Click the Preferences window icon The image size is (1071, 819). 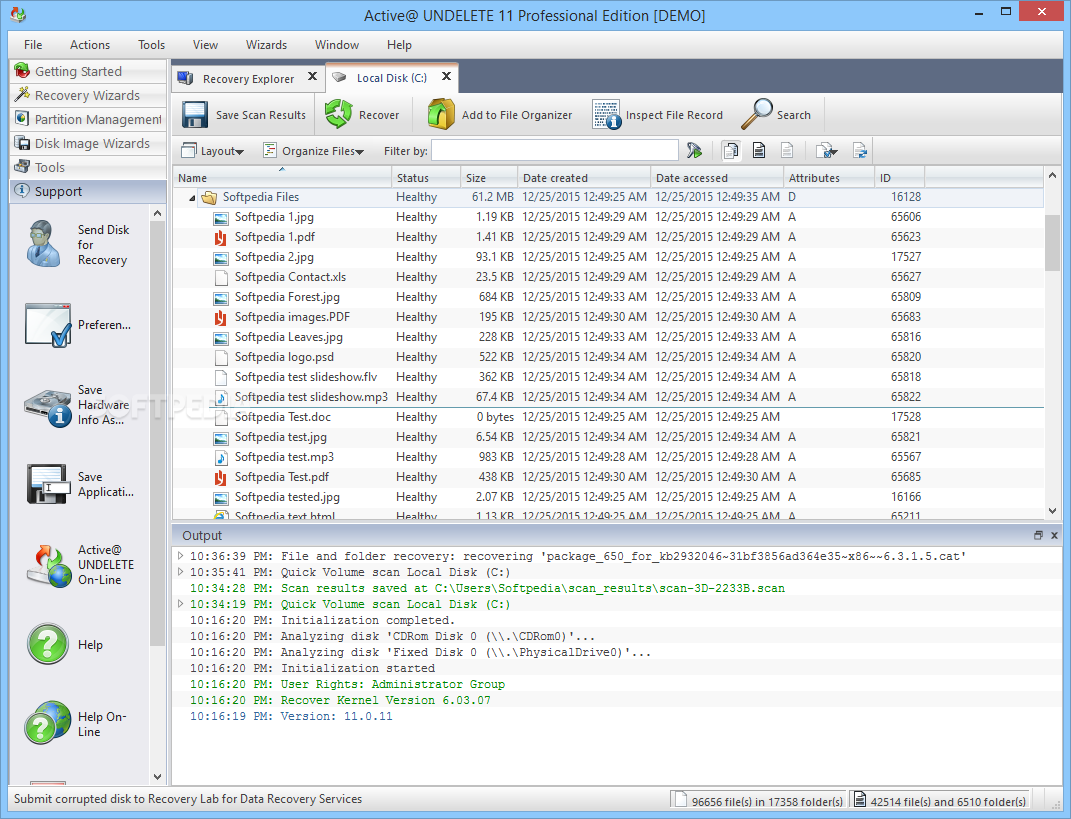pos(48,325)
